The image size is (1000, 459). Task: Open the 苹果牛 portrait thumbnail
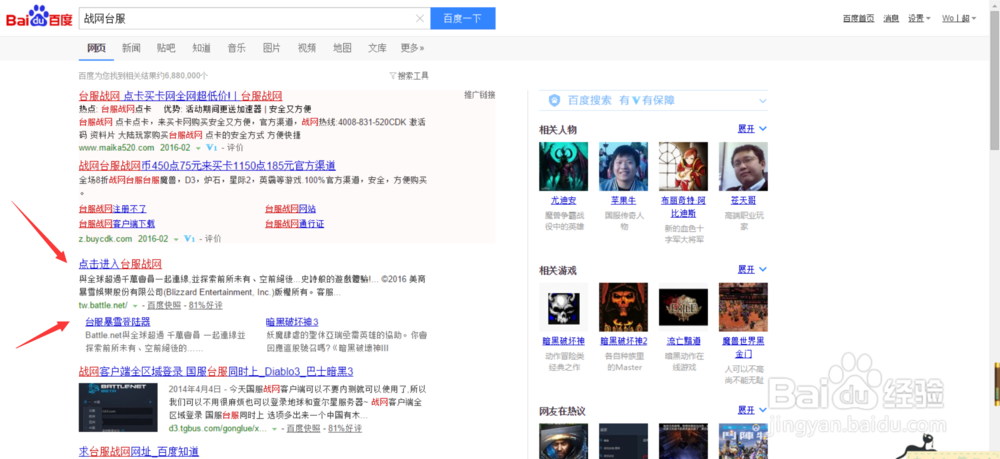coord(623,166)
